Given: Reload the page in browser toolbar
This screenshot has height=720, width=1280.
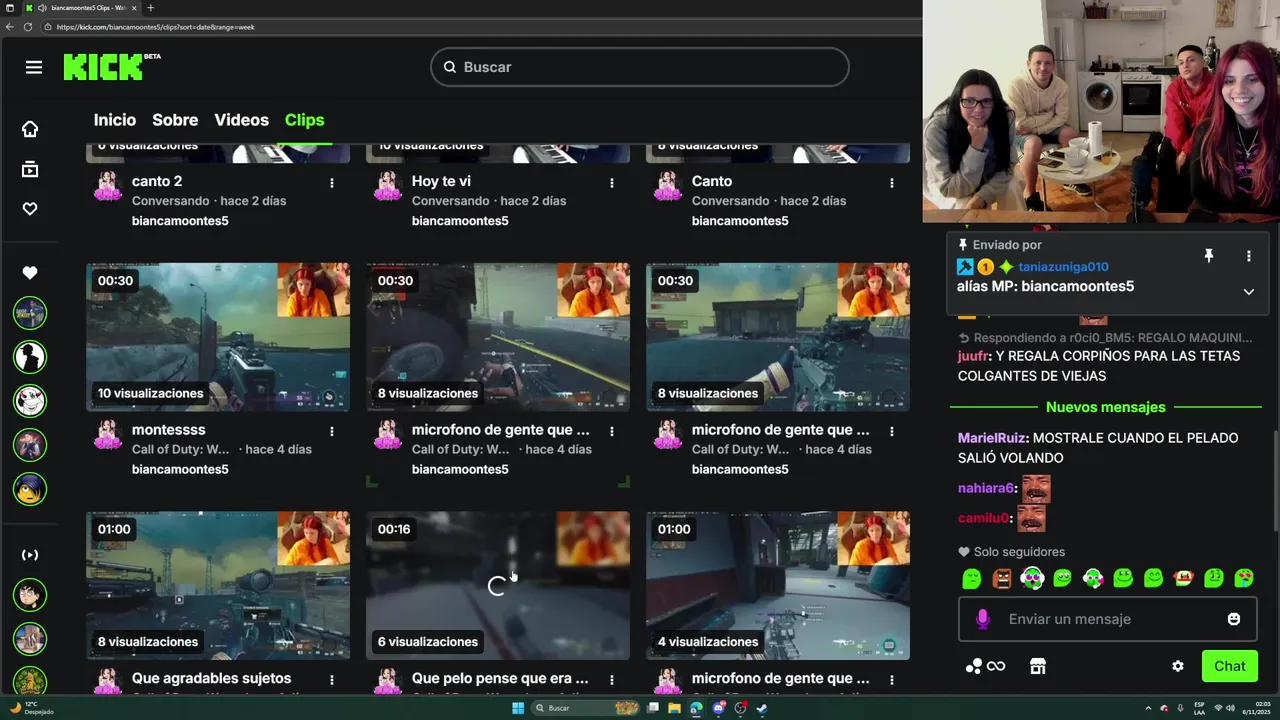Looking at the screenshot, I should point(27,27).
